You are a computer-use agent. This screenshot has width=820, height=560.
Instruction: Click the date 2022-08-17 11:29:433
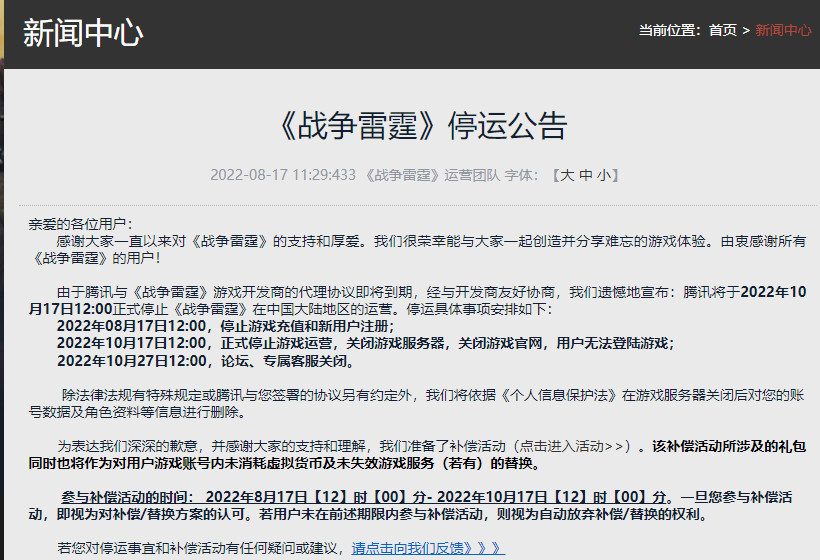tap(283, 175)
